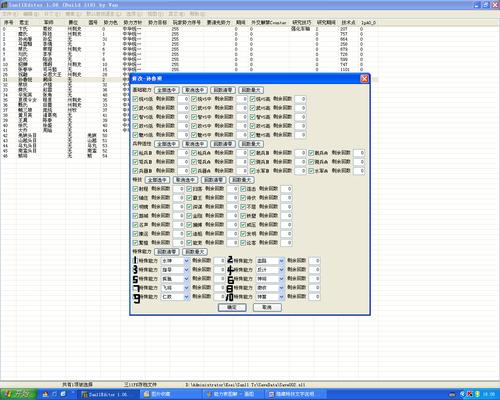Image resolution: width=500 pixels, height=400 pixels.
Task: Click the Windows Start button
Action: point(18,394)
